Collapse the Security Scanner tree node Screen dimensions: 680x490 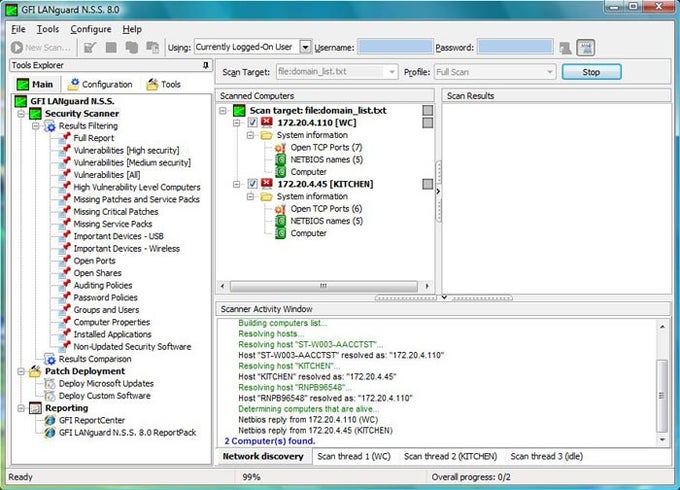21,114
